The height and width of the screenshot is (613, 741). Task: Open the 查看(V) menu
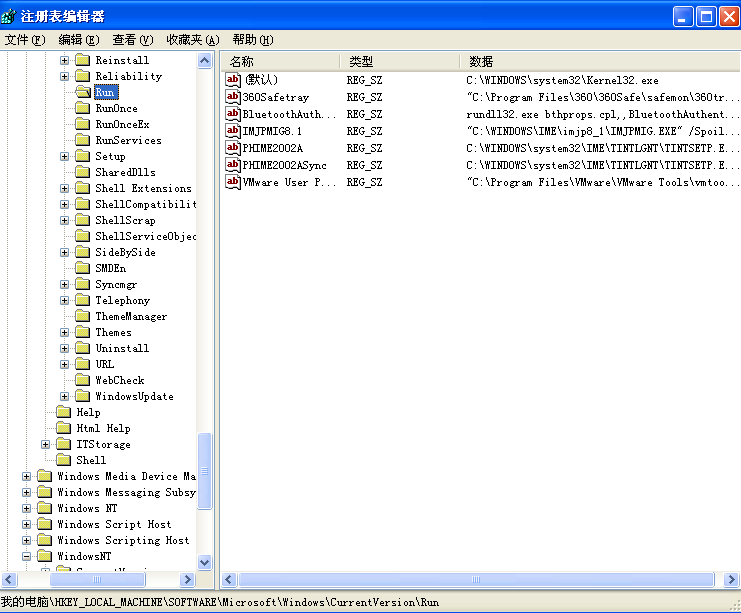133,40
